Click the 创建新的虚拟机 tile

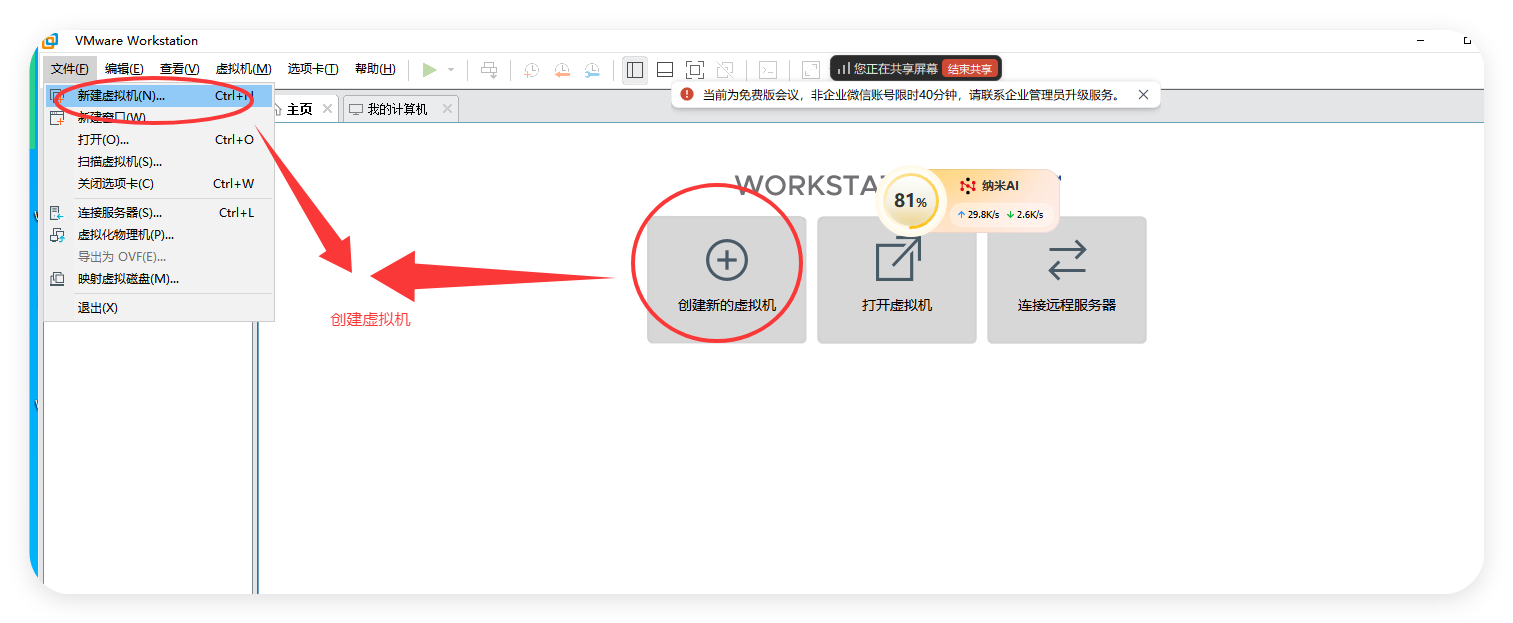[x=726, y=280]
